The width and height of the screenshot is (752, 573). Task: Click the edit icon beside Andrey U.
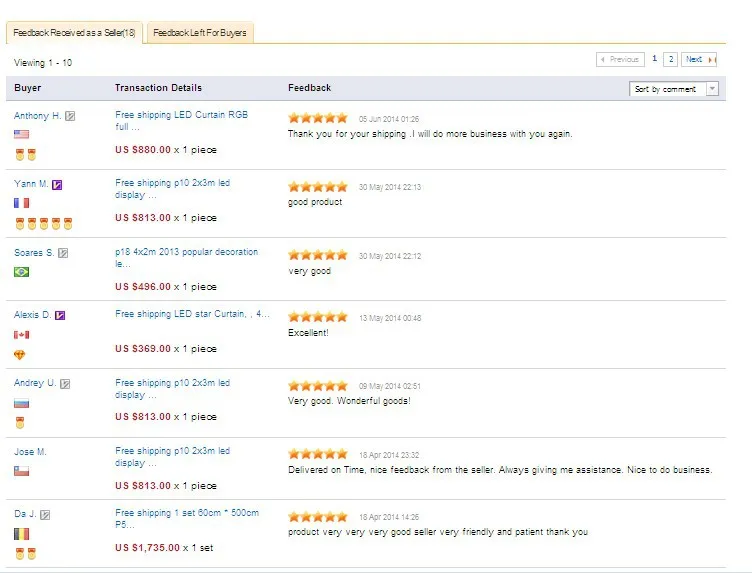(65, 384)
